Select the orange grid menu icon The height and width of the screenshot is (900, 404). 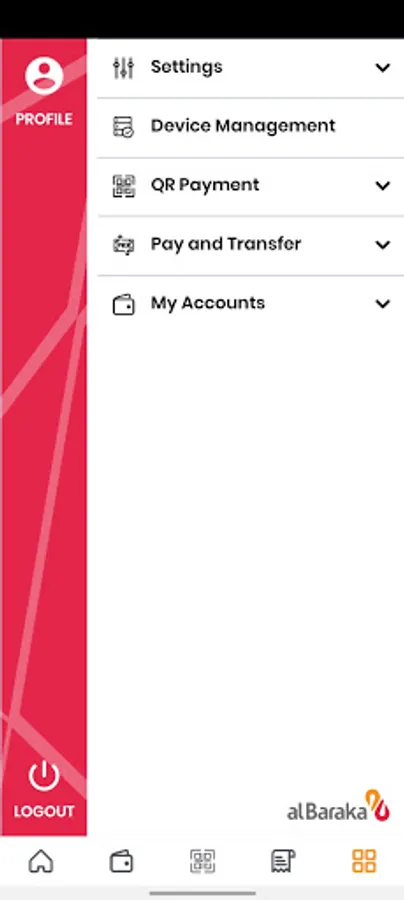364,862
